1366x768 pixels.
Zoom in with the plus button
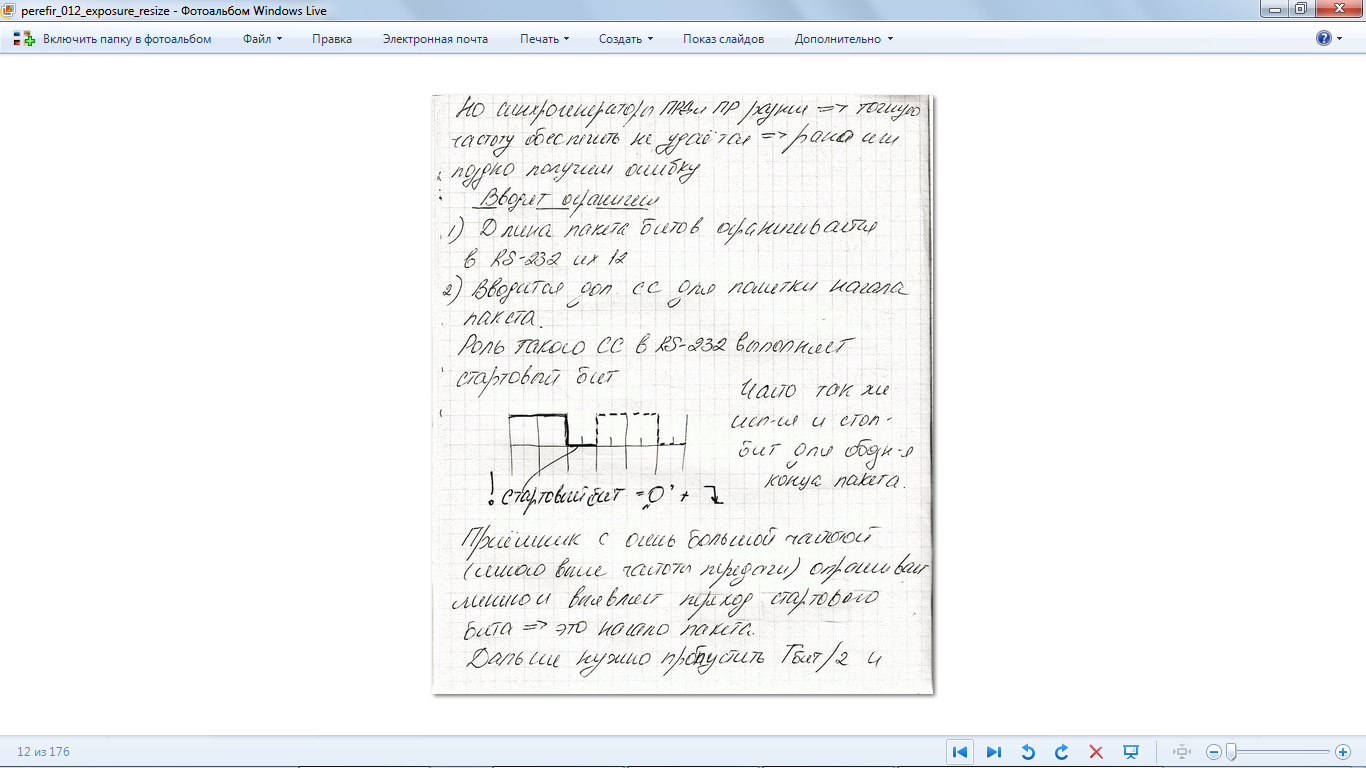tap(1343, 752)
